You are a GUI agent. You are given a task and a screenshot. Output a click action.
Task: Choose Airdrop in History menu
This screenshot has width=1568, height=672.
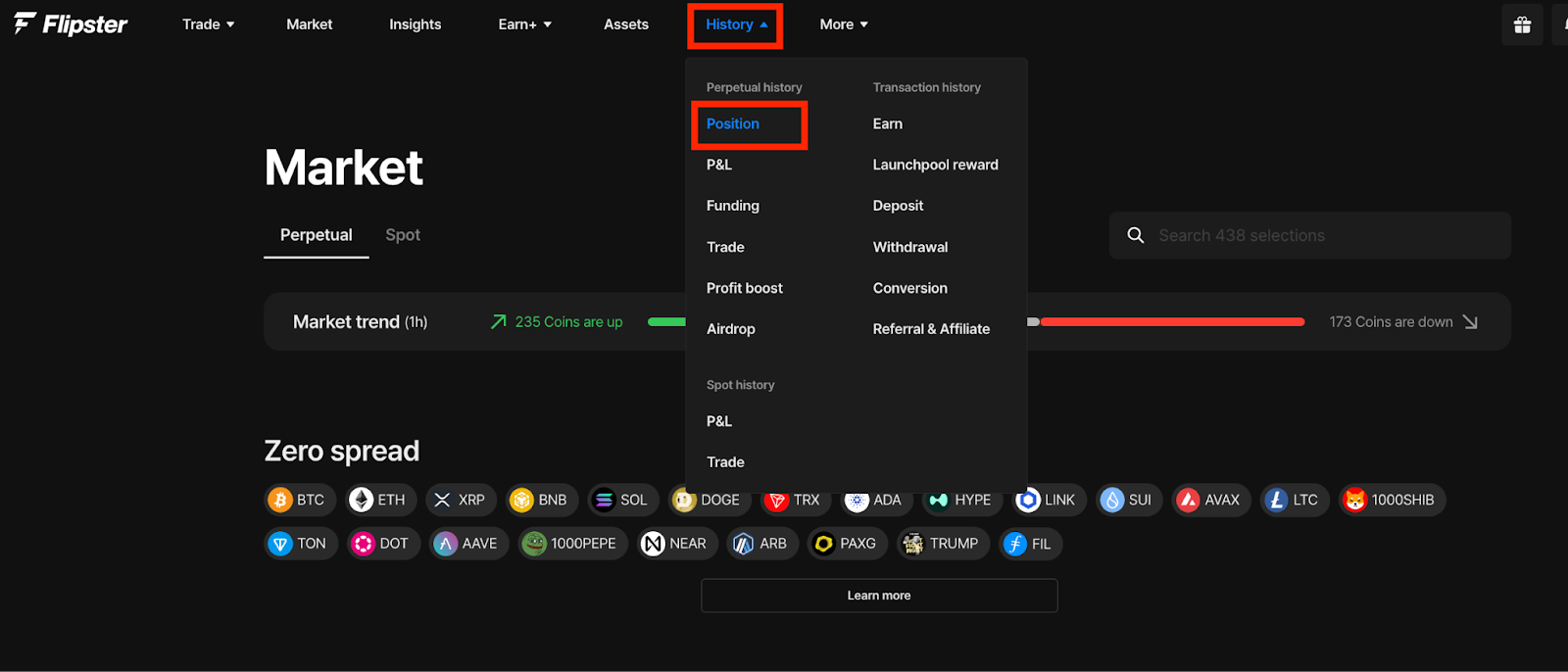pyautogui.click(x=731, y=329)
